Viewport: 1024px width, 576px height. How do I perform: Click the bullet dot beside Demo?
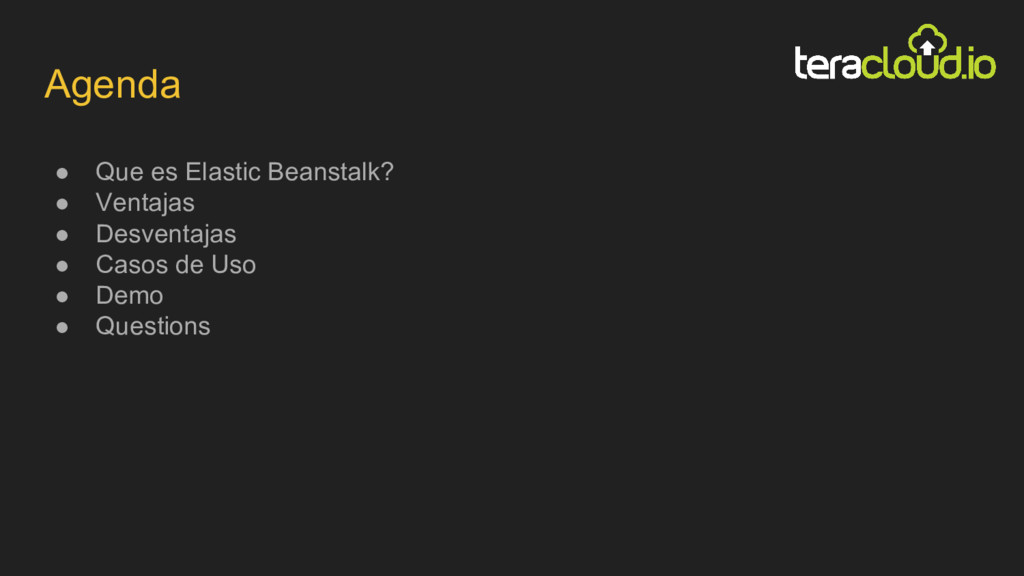click(x=62, y=296)
